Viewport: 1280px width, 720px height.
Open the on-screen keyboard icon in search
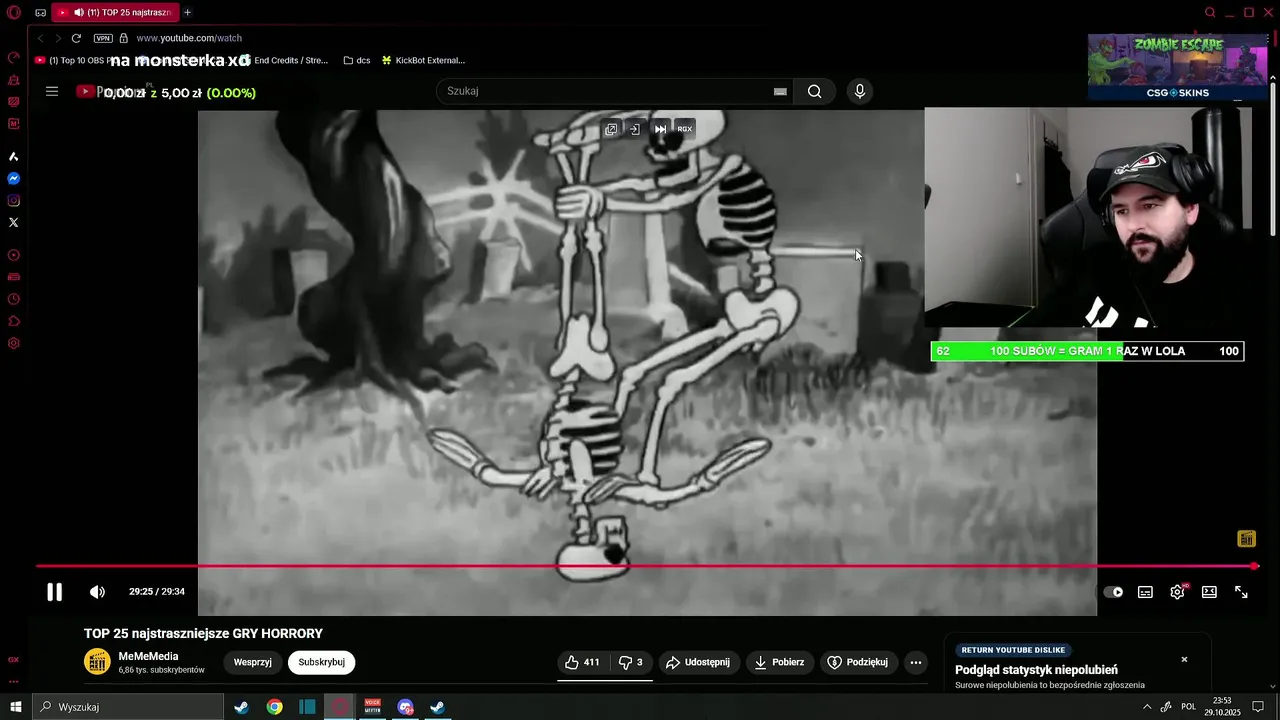(780, 91)
